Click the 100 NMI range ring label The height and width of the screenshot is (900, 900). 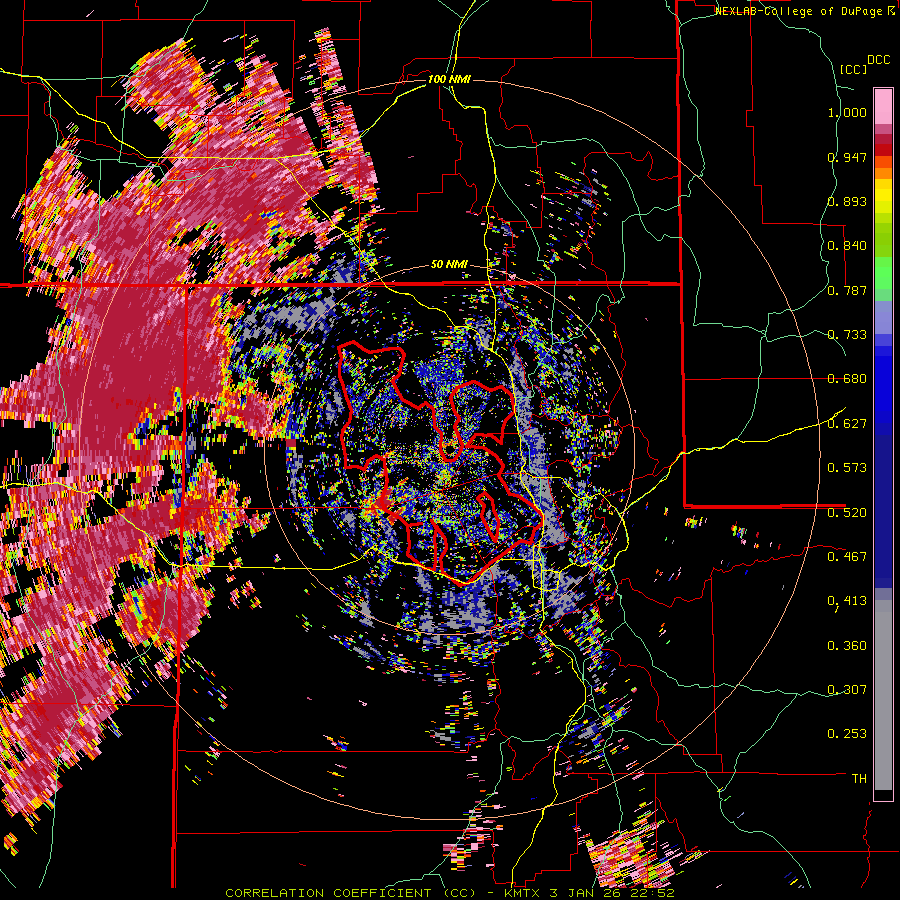pyautogui.click(x=449, y=79)
